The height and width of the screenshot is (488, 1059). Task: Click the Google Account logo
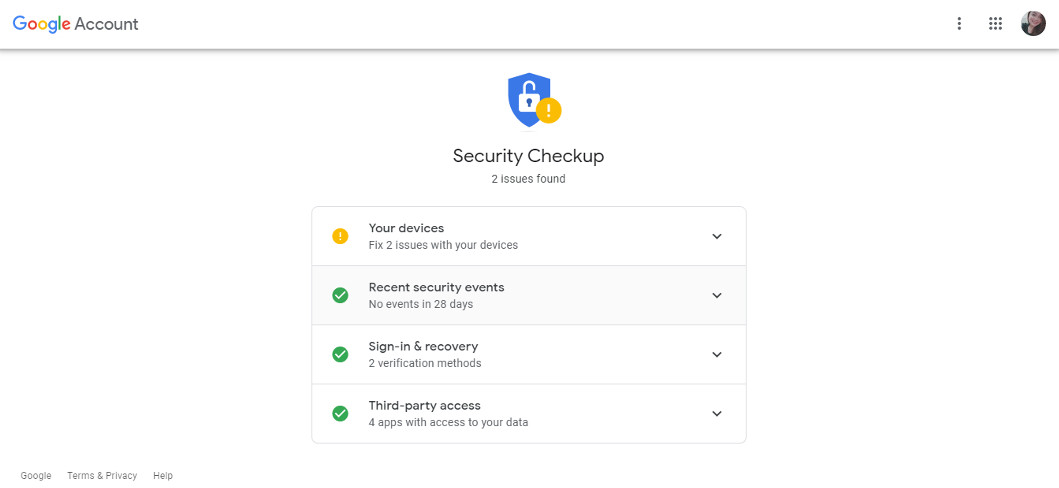[76, 24]
